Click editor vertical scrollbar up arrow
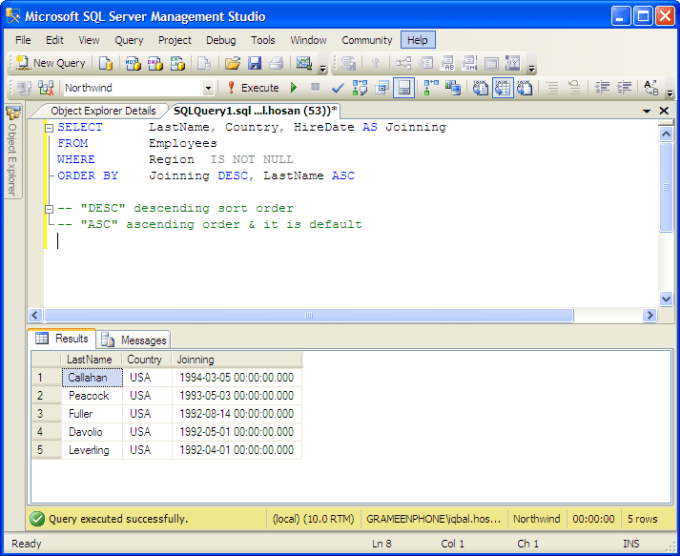 point(666,134)
